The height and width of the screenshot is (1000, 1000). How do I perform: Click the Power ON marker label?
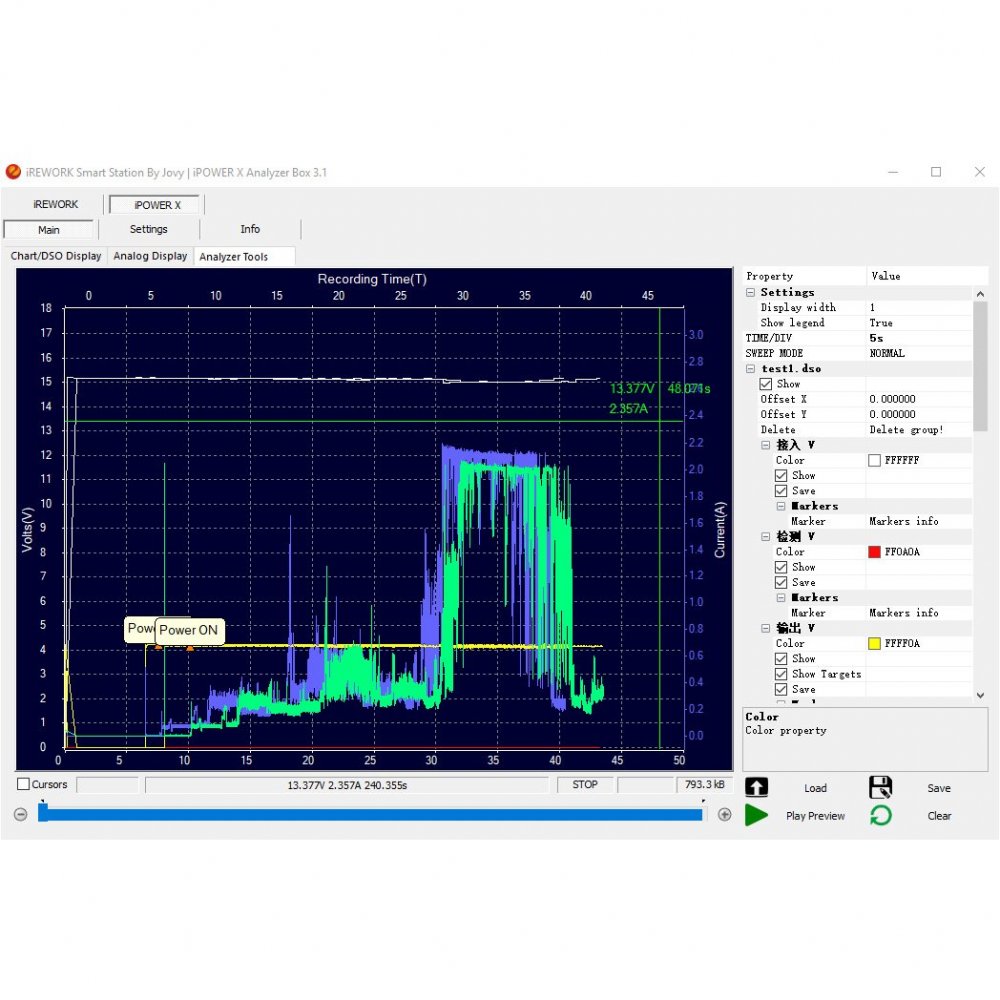[x=189, y=630]
